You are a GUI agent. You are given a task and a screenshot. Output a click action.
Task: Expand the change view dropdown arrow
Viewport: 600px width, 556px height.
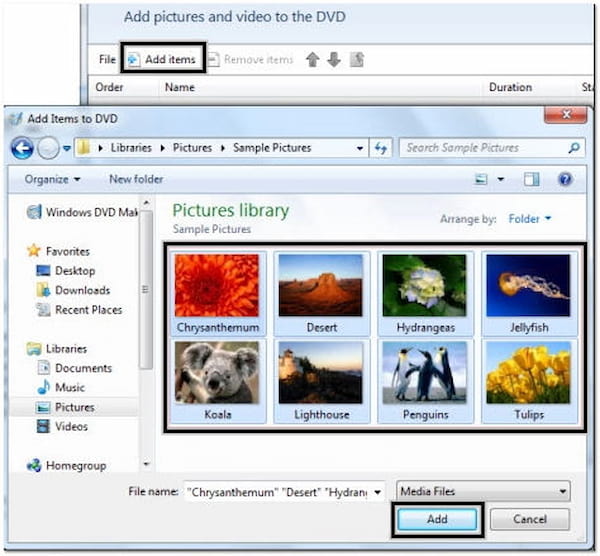500,180
